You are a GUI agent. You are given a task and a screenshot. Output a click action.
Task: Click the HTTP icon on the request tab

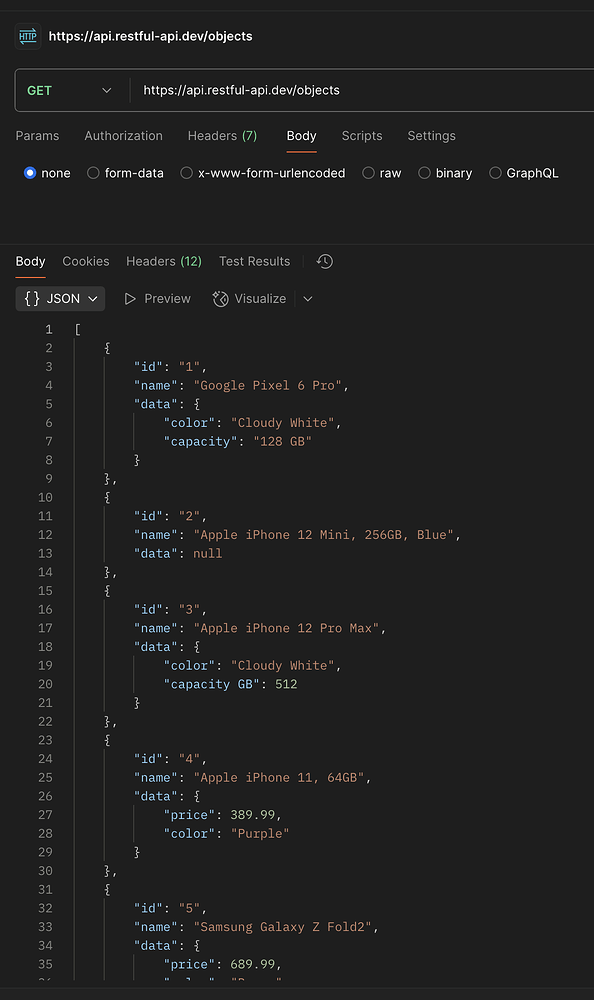point(27,35)
